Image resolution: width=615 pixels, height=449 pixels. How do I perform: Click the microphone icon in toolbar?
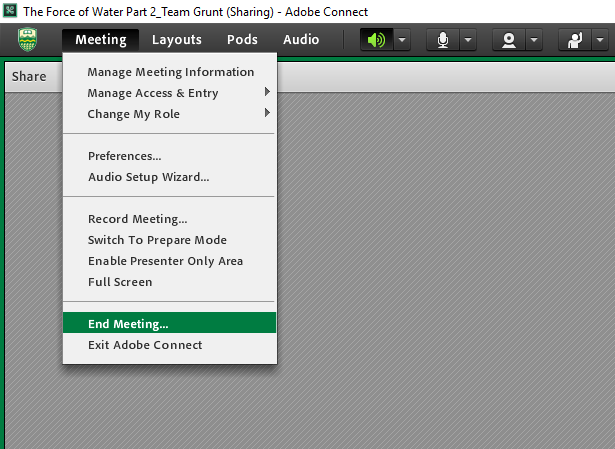443,40
